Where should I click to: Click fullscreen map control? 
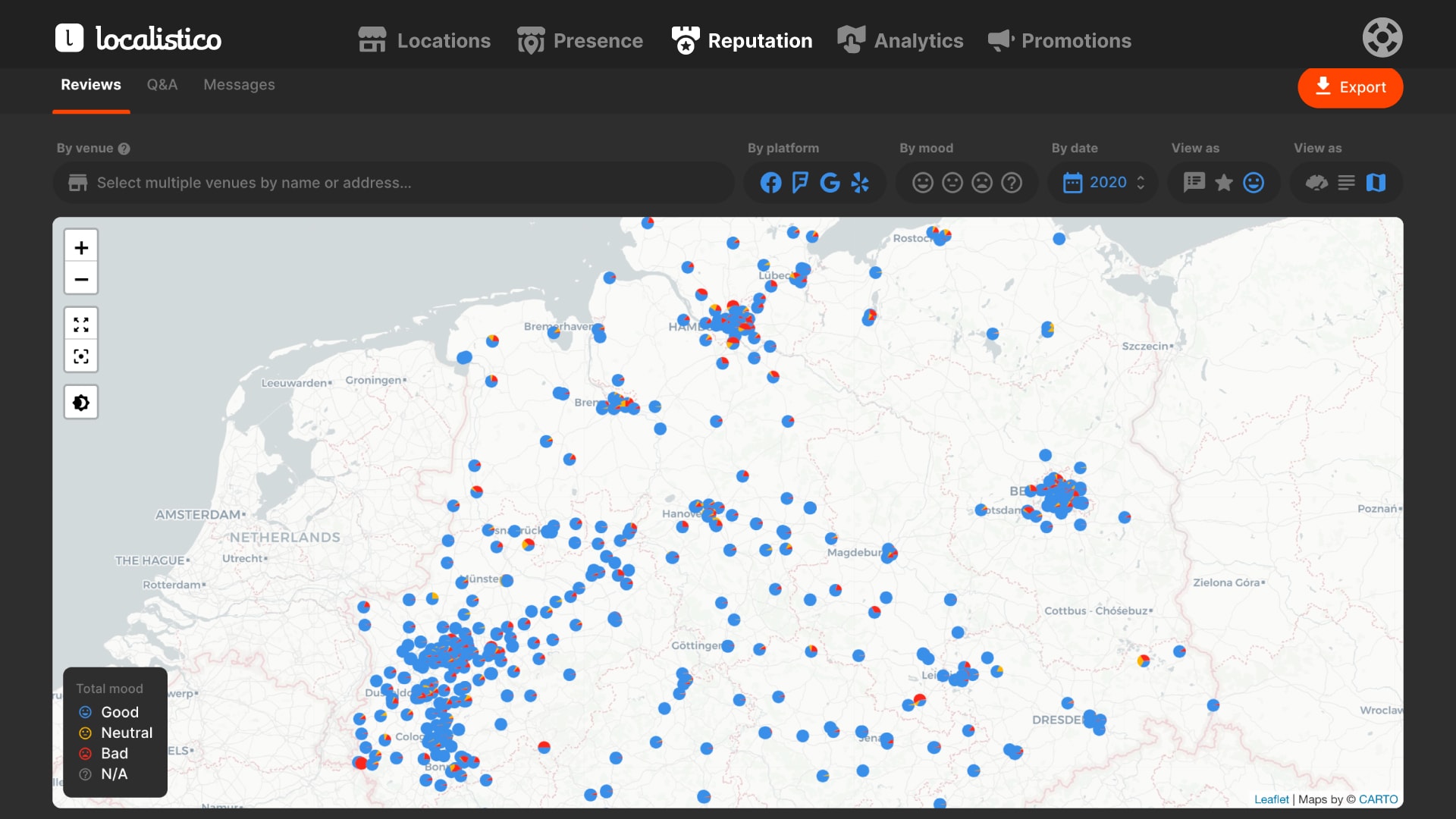tap(81, 325)
